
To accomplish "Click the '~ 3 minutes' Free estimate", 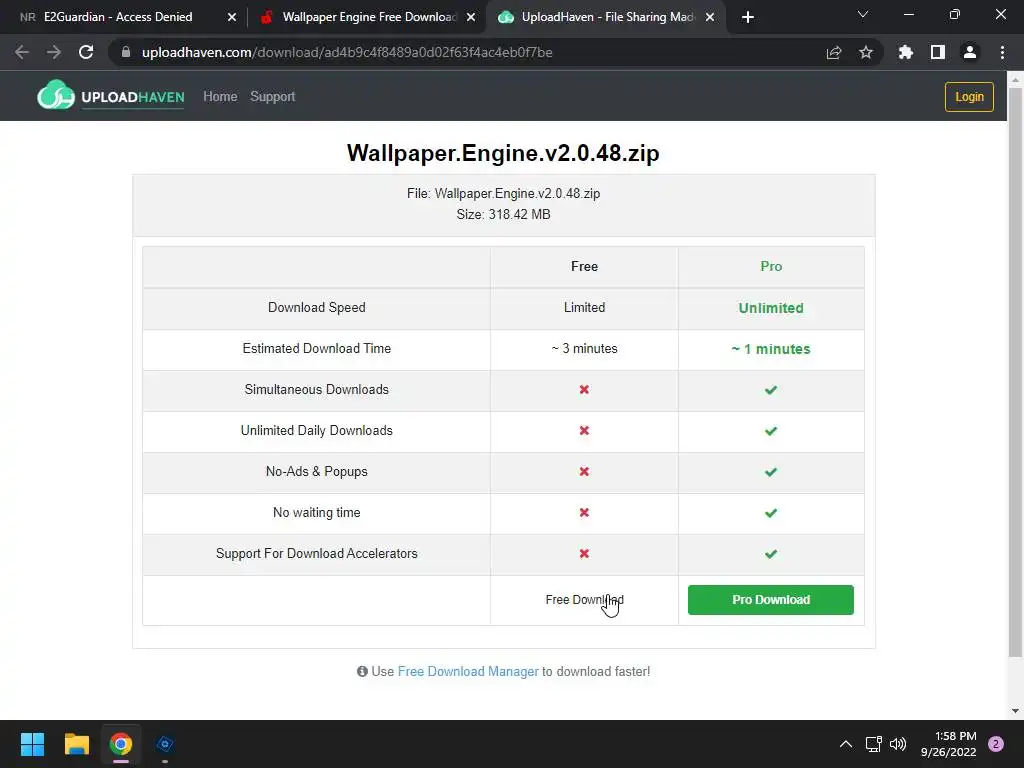I will pos(584,349).
